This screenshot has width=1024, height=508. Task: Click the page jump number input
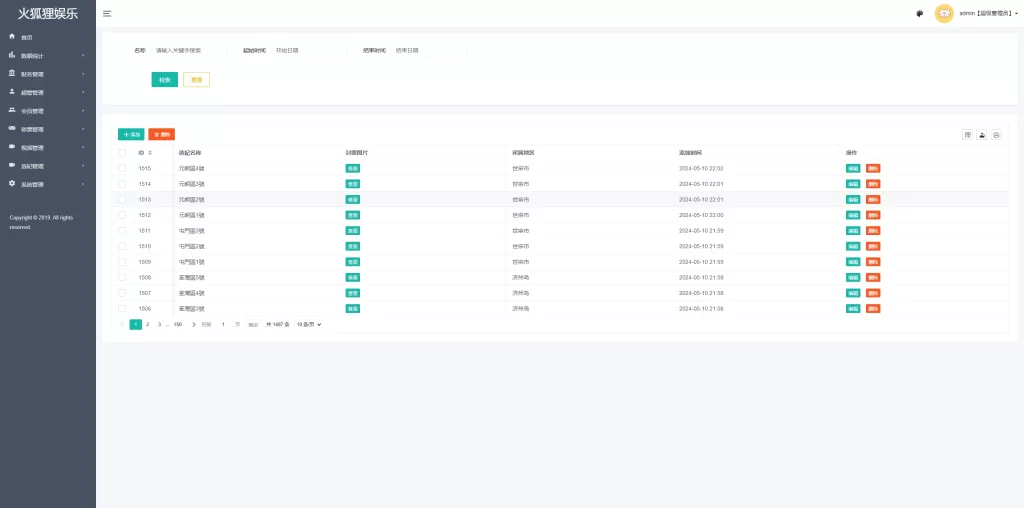pos(223,325)
